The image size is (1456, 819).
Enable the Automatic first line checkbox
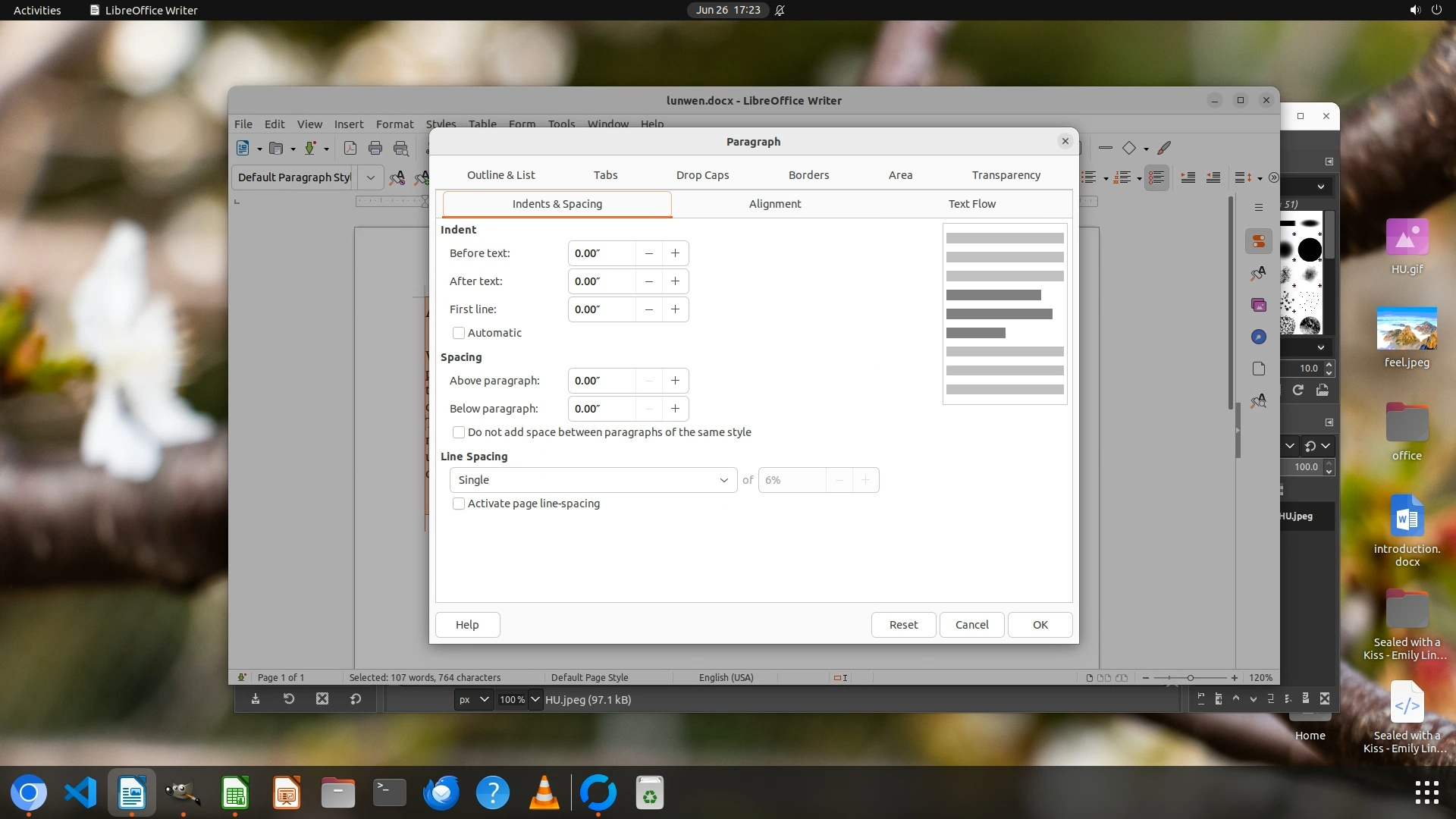[x=459, y=333]
